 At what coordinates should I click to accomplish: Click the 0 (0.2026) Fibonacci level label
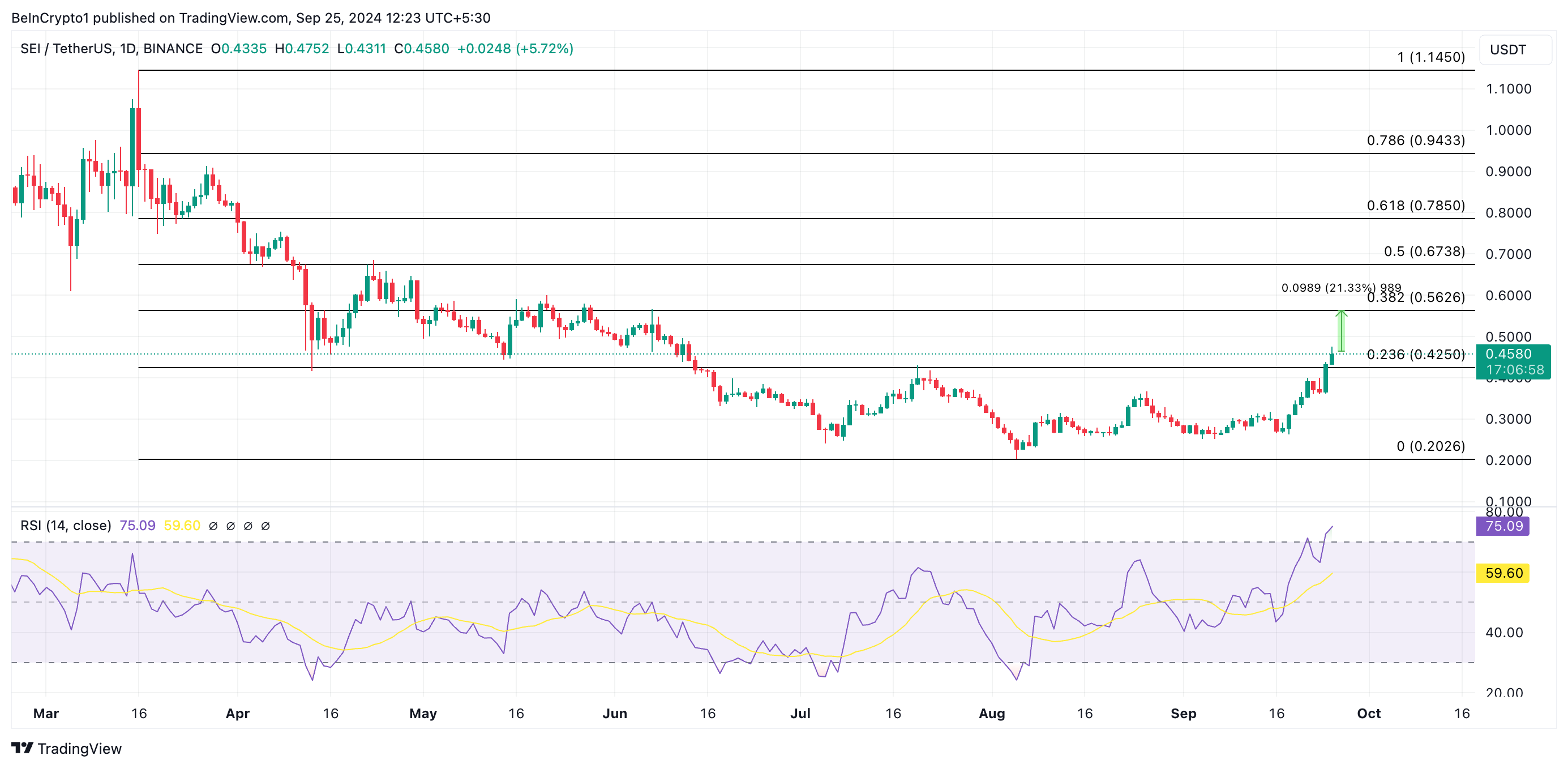coord(1430,446)
